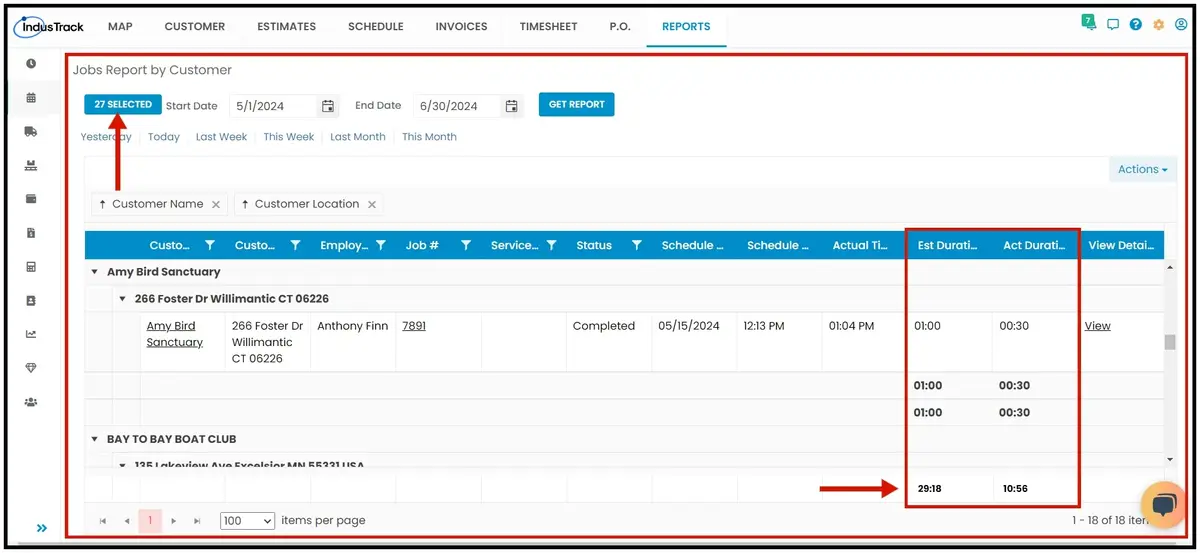Go to first page of results

click(103, 521)
